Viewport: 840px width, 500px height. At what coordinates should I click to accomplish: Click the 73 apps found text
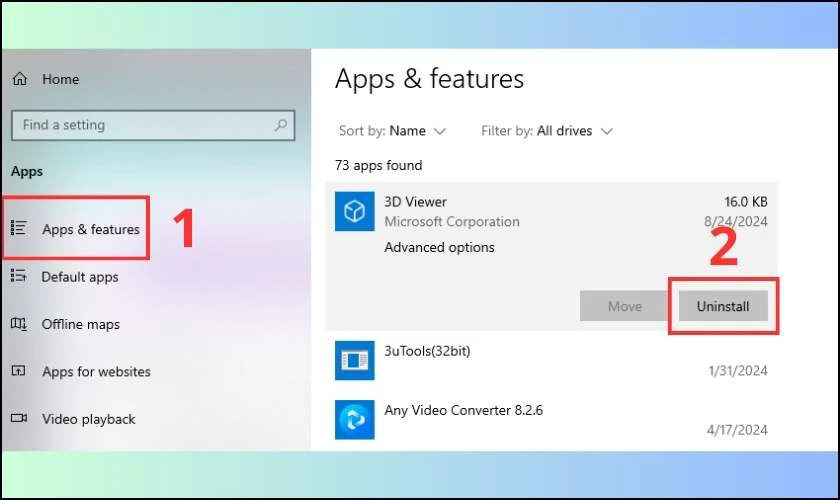pos(378,165)
